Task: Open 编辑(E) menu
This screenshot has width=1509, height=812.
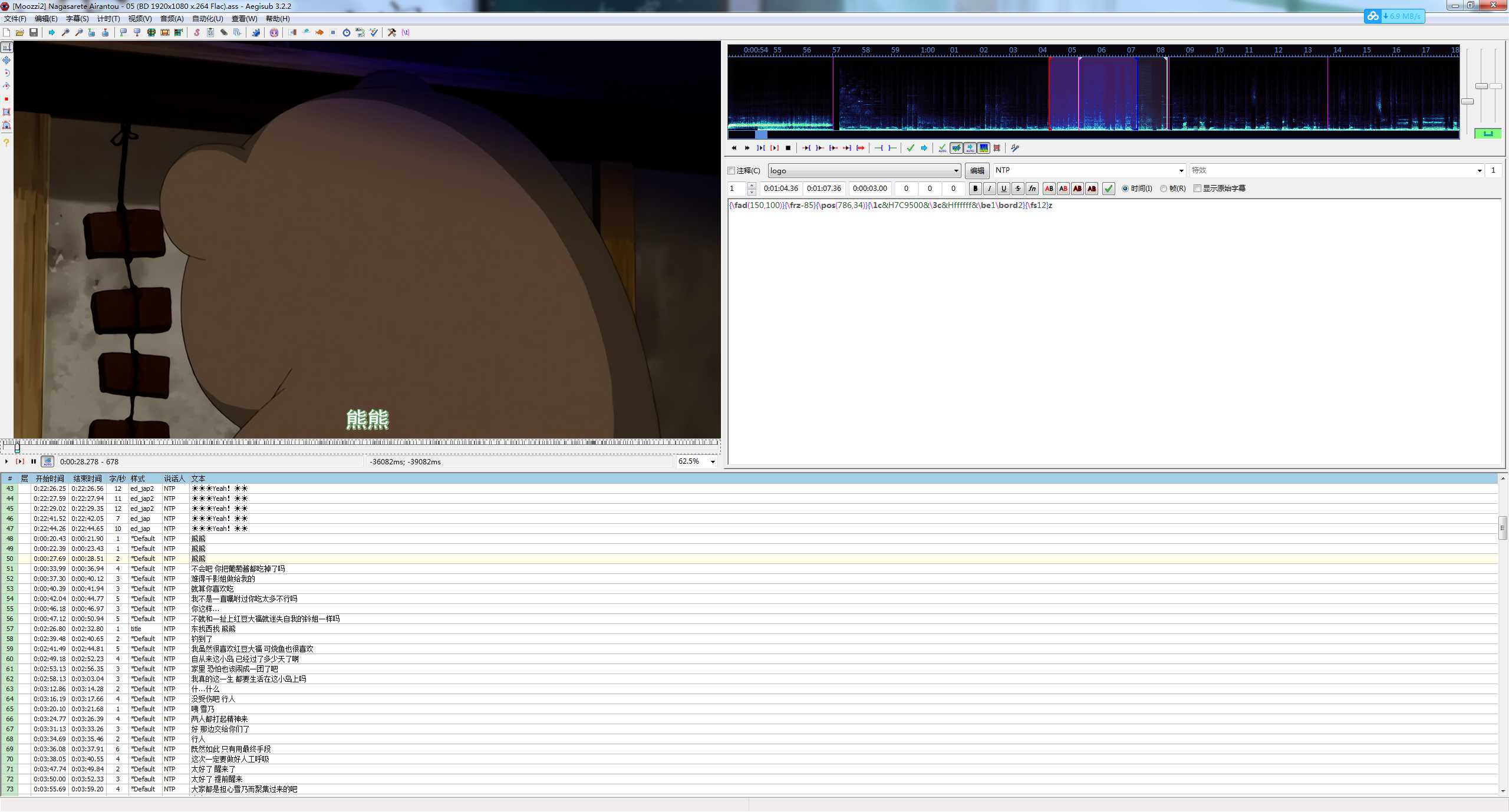Action: (46, 19)
